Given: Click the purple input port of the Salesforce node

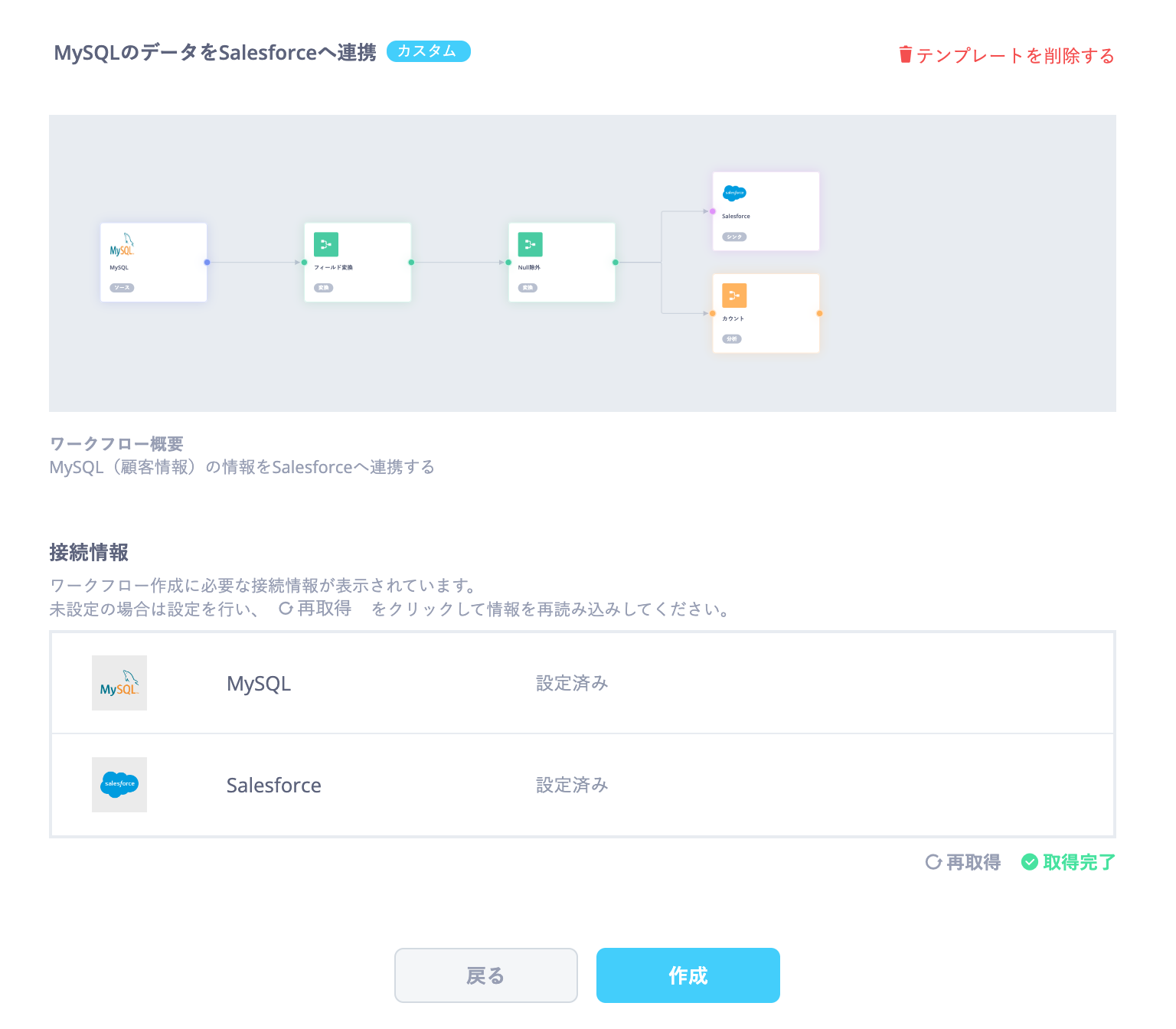Looking at the screenshot, I should [x=713, y=211].
